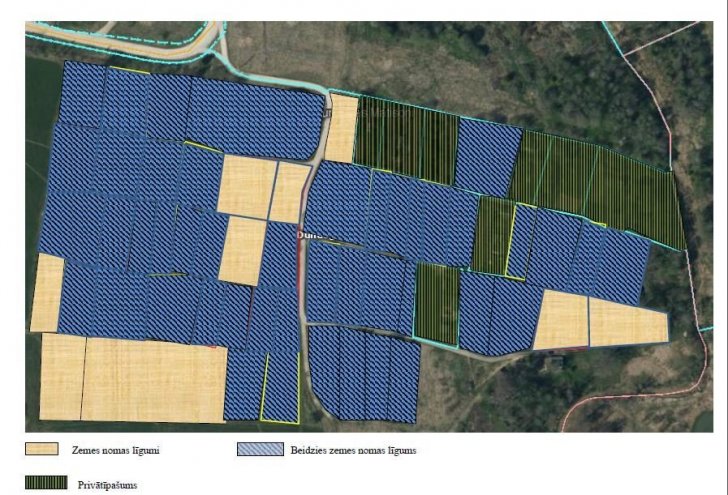Click the blue hatched Beidzies legend swatch

pos(260,449)
